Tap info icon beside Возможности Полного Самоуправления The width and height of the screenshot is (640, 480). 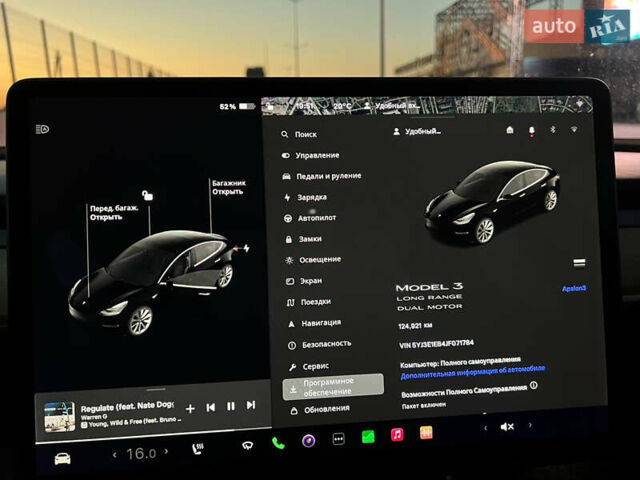point(533,385)
